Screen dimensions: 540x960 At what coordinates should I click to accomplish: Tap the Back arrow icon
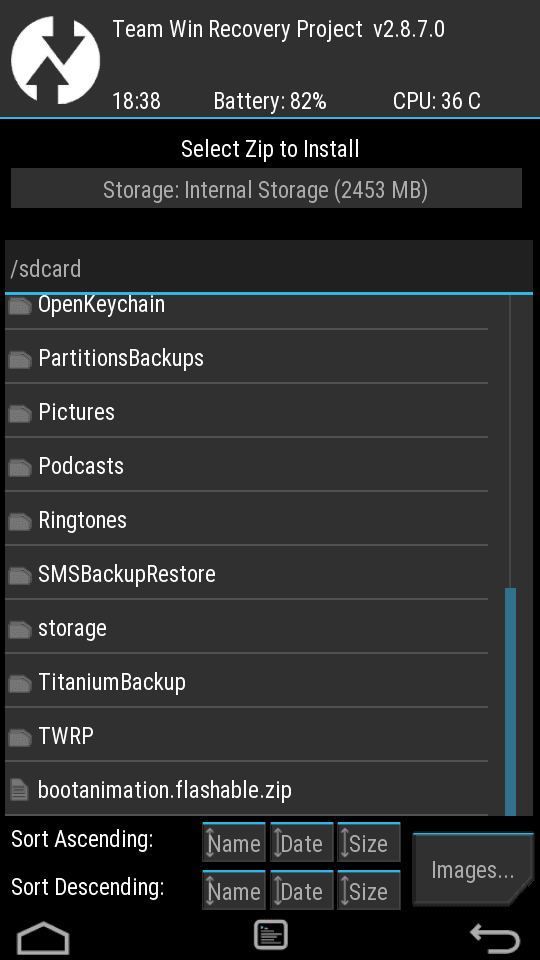(x=495, y=937)
